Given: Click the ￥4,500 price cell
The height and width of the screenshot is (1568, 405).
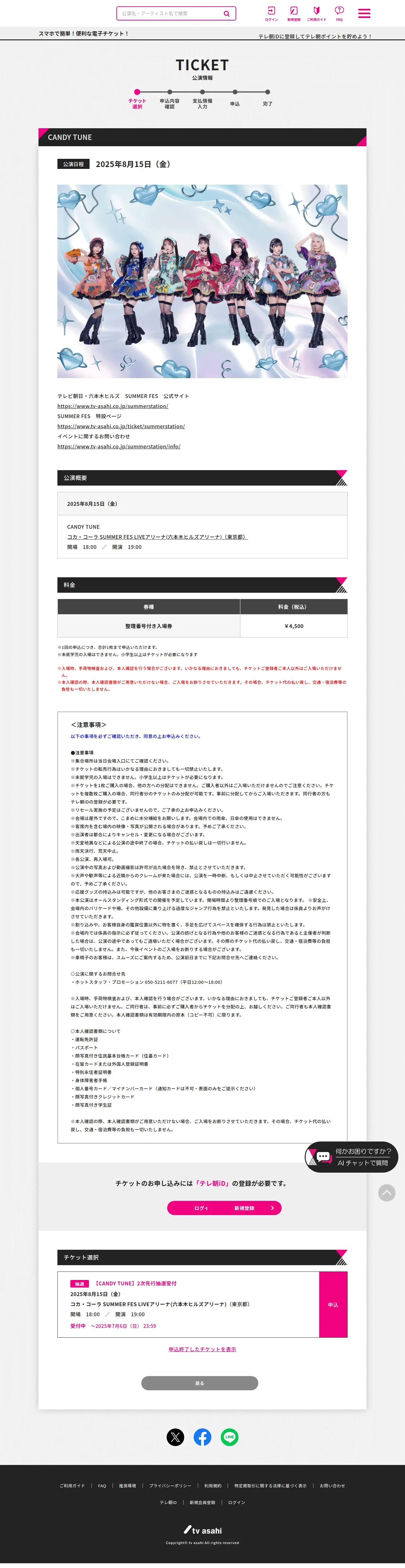Looking at the screenshot, I should (x=294, y=626).
